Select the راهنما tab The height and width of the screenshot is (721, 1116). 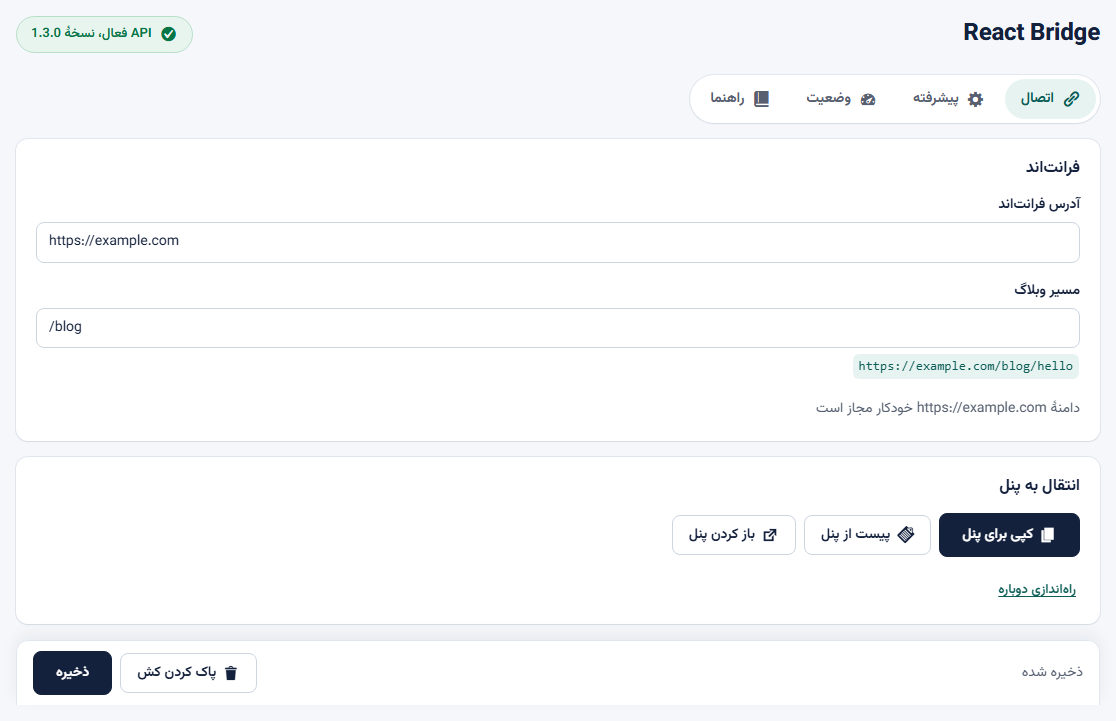[x=739, y=99]
